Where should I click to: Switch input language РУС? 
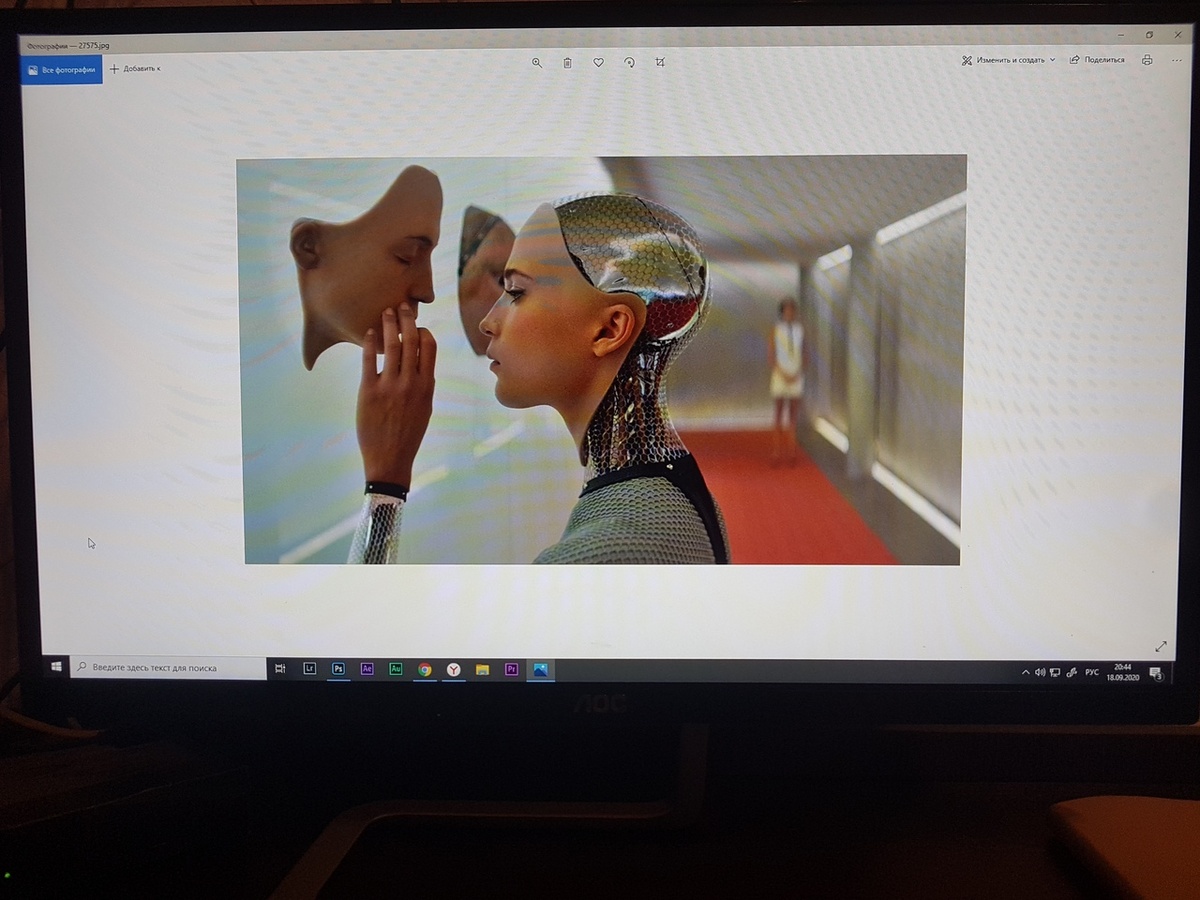1092,673
